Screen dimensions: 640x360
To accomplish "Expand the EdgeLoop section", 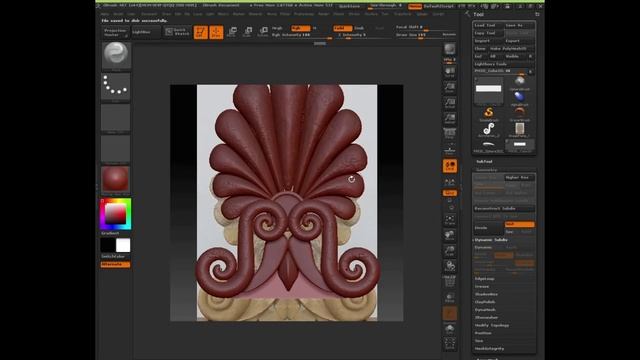I will pyautogui.click(x=484, y=279).
